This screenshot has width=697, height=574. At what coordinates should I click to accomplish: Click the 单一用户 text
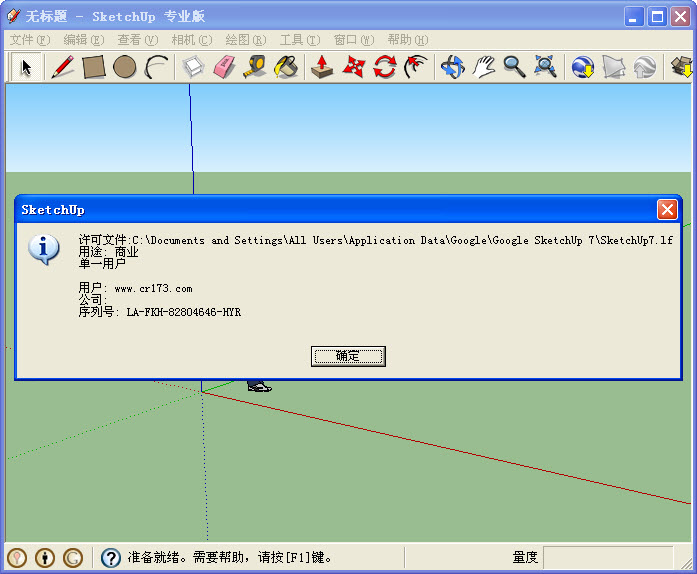point(102,264)
